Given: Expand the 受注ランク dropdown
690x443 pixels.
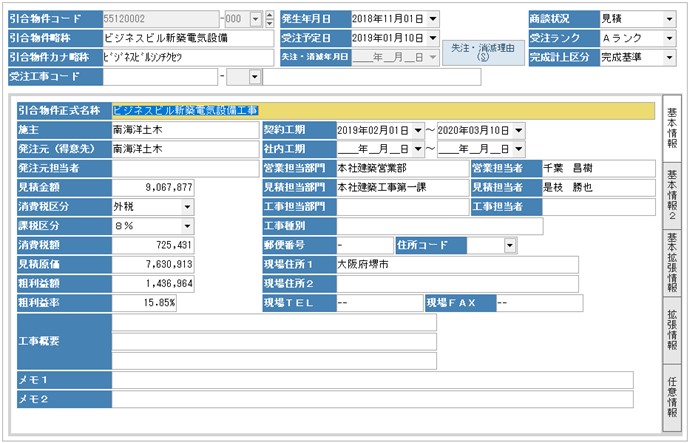Looking at the screenshot, I should [669, 38].
